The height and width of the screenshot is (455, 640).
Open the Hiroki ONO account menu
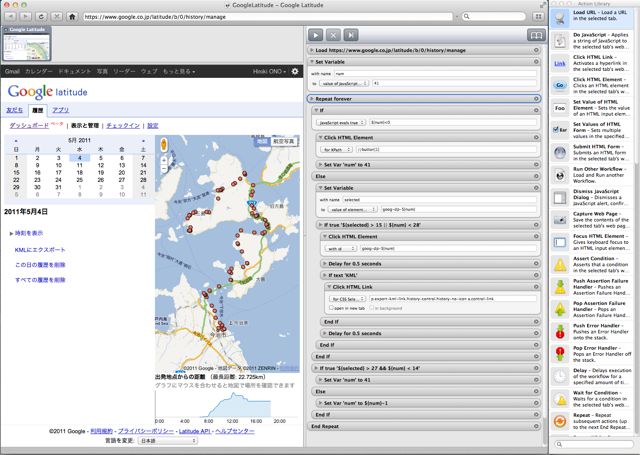click(x=269, y=71)
